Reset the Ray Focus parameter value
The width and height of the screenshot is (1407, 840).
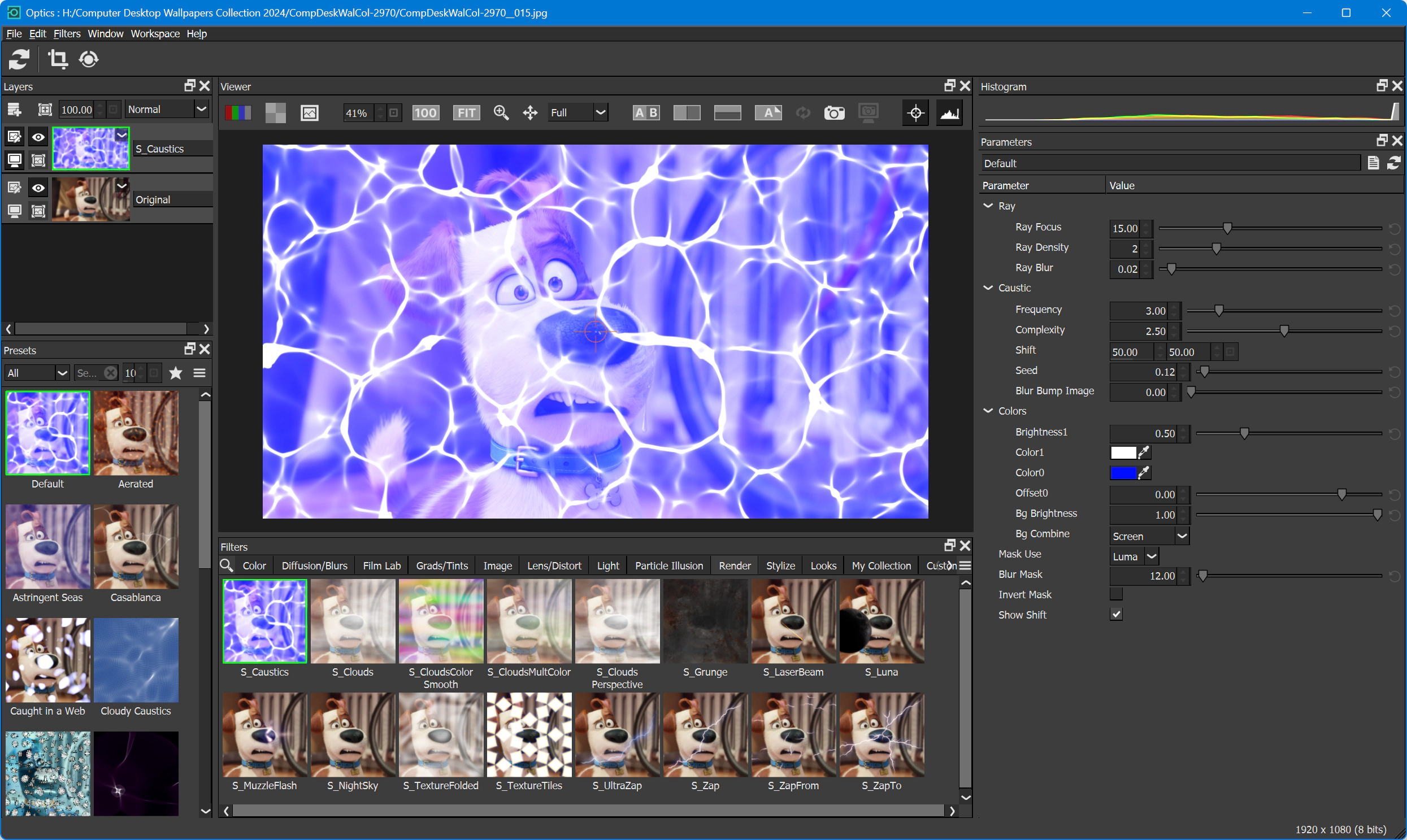tap(1394, 229)
